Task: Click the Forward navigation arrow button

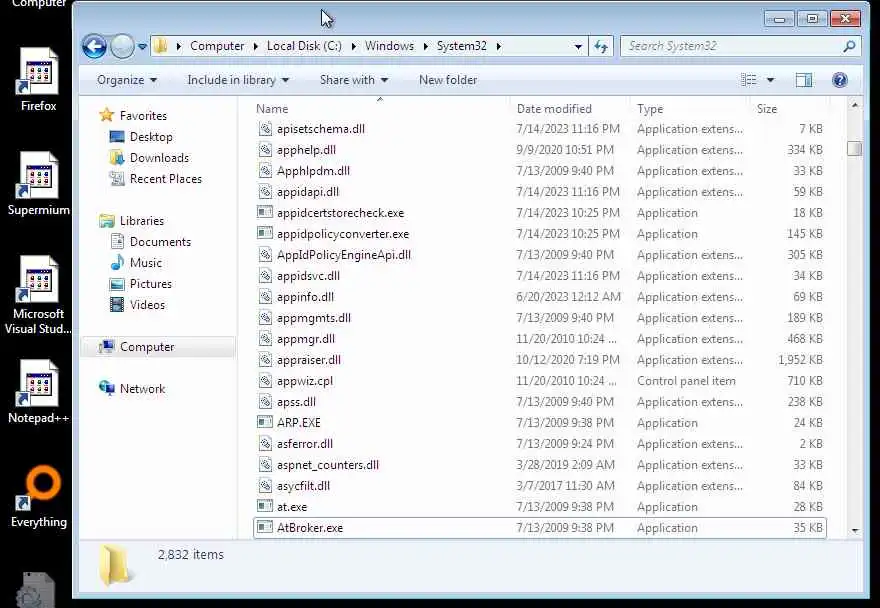Action: 122,46
